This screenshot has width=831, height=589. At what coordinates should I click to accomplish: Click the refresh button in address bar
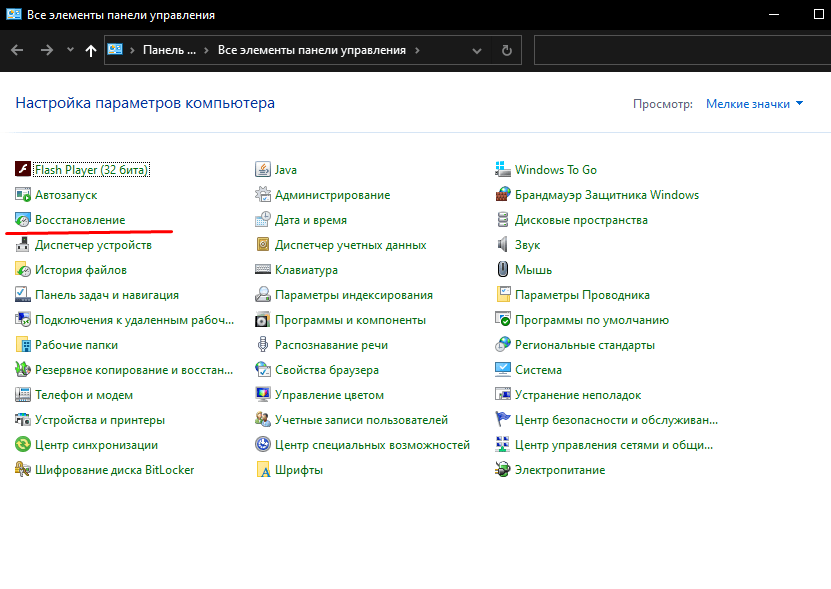(507, 50)
